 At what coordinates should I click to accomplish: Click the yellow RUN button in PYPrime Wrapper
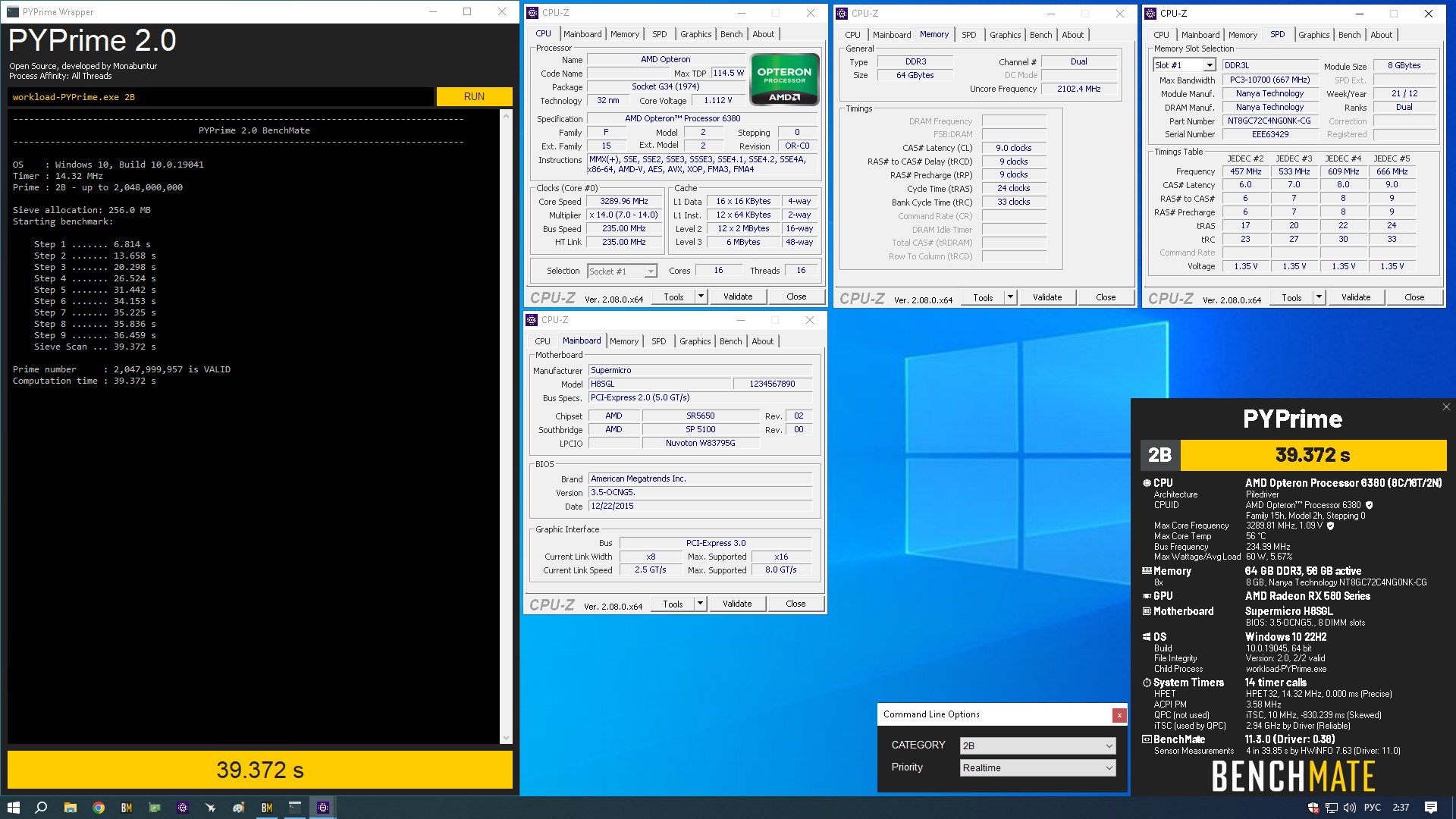474,96
